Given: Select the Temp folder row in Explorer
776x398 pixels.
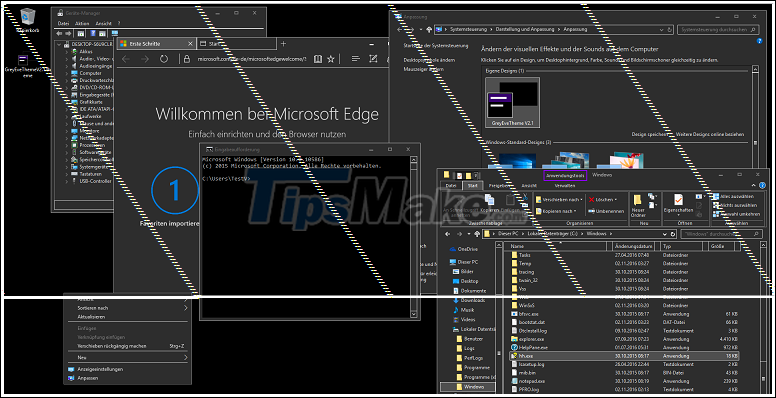Looking at the screenshot, I should [625, 263].
